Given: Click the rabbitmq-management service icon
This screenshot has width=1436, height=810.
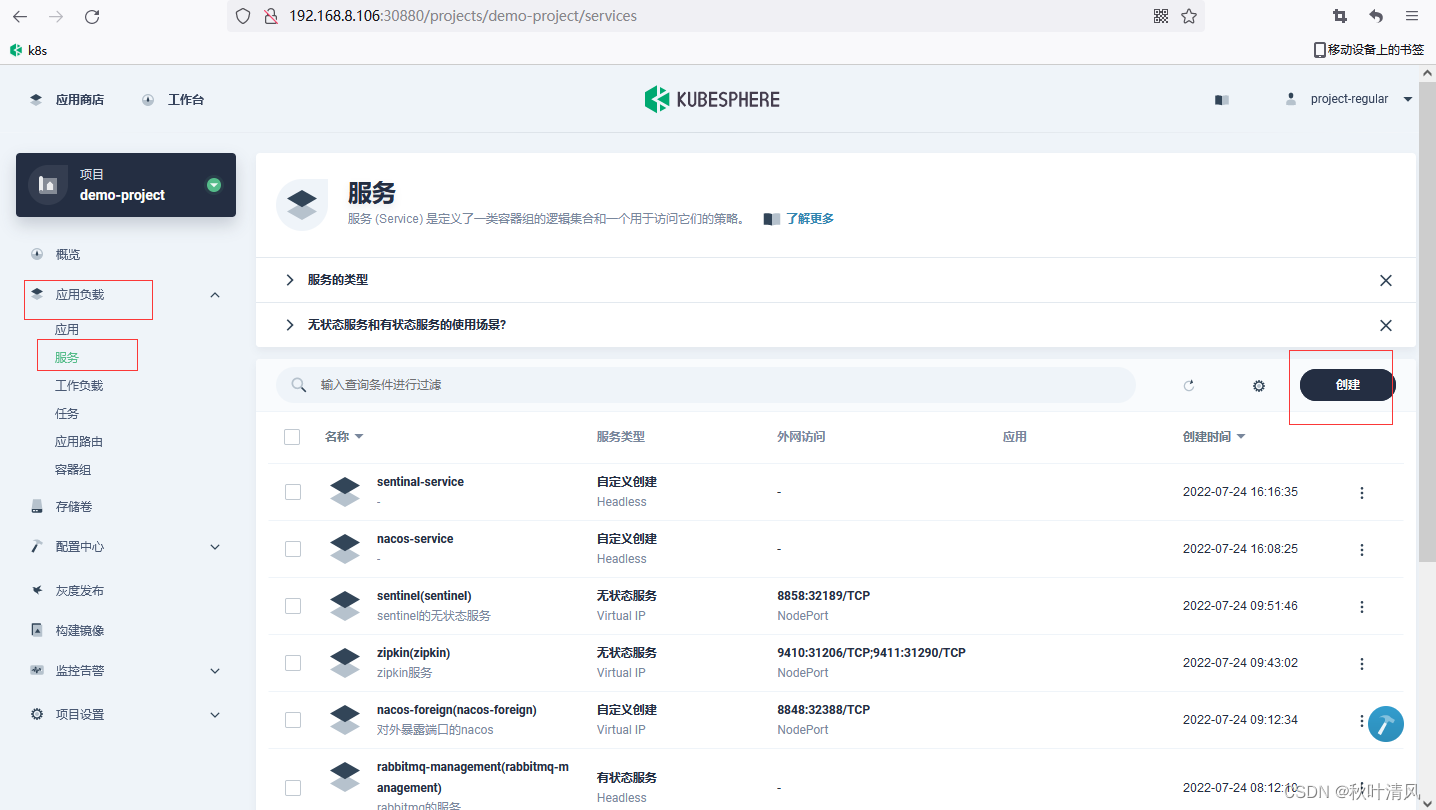Looking at the screenshot, I should point(345,777).
